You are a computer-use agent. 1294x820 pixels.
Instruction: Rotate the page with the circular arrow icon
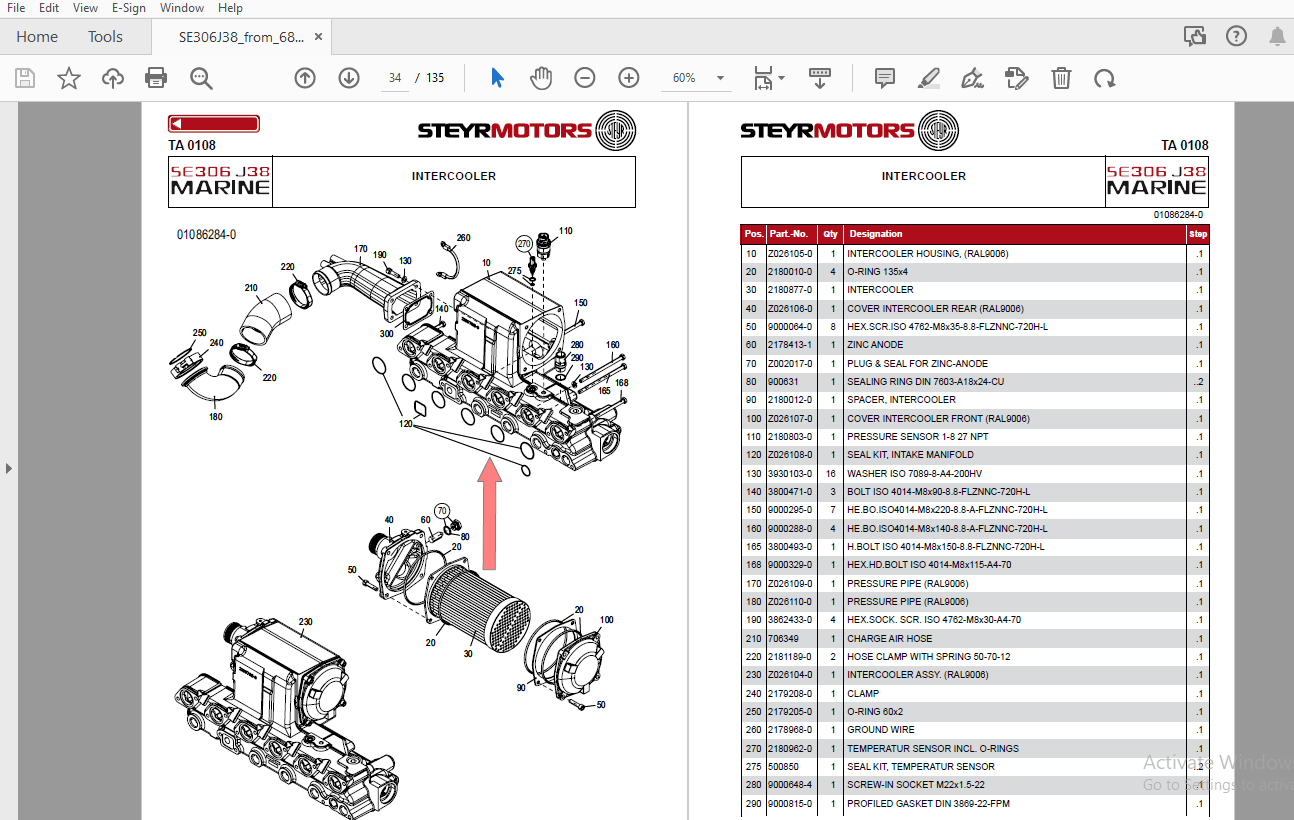pyautogui.click(x=1105, y=78)
